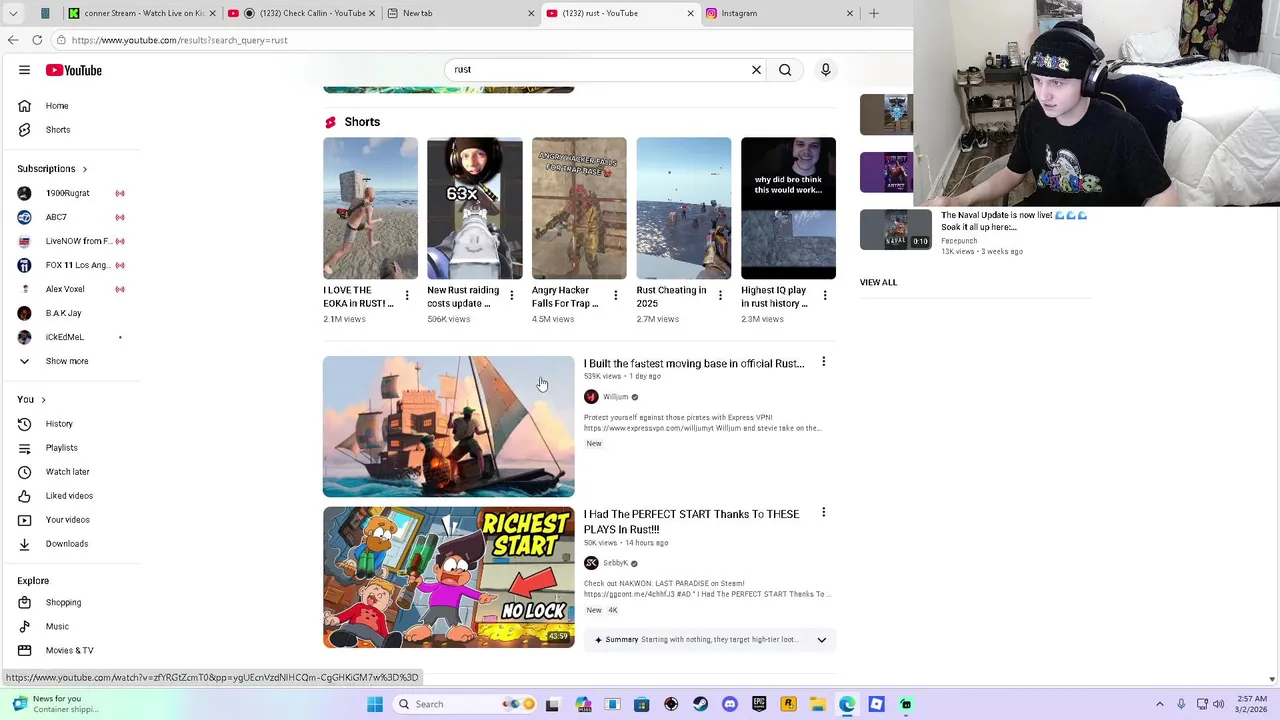Screen dimensions: 1280x720
Task: Open 'The Naval Update is now live' video
Action: pyautogui.click(x=1014, y=221)
